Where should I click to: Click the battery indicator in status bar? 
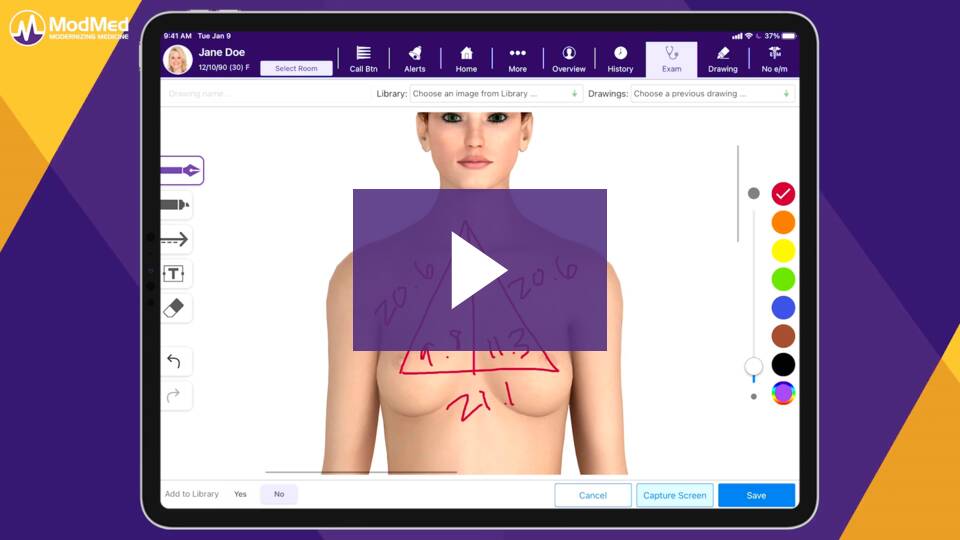(x=789, y=36)
